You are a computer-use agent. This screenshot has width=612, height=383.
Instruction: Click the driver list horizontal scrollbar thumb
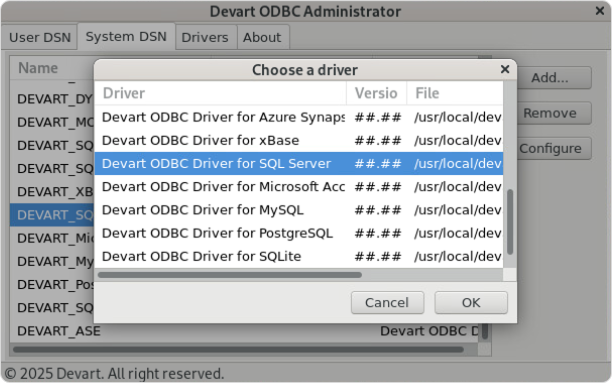(230, 275)
